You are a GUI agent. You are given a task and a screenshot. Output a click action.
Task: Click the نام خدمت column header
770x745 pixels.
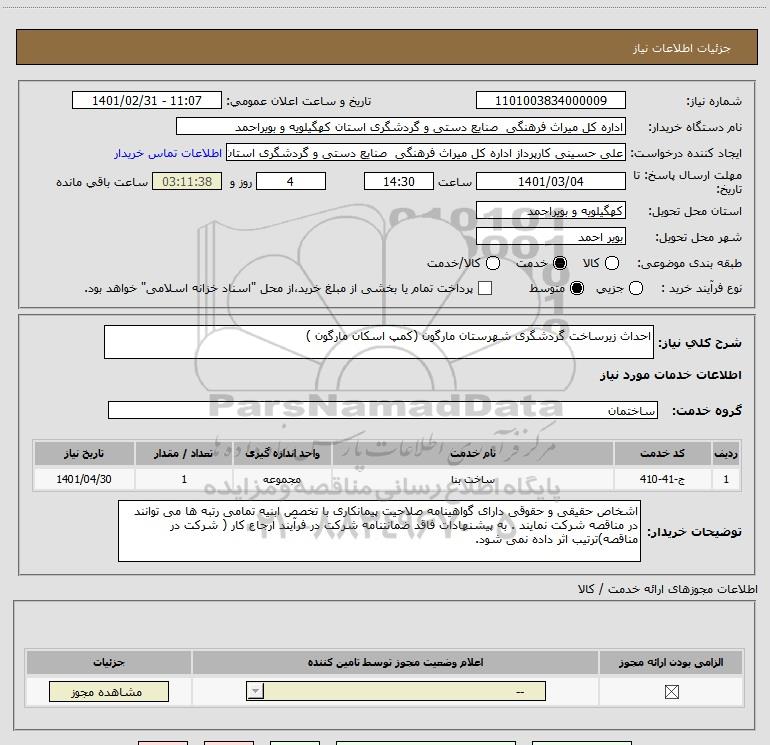tap(472, 453)
